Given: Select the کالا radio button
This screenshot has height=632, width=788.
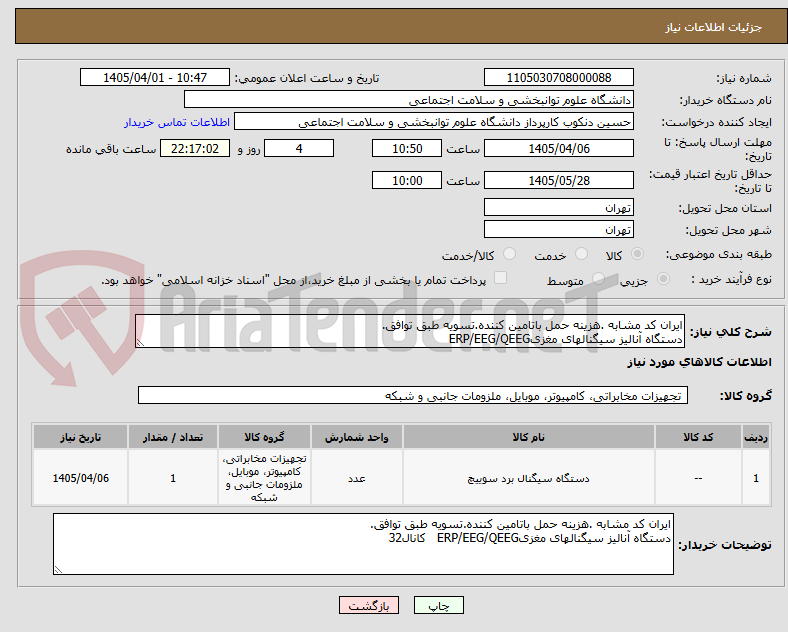Looking at the screenshot, I should pyautogui.click(x=637, y=254).
